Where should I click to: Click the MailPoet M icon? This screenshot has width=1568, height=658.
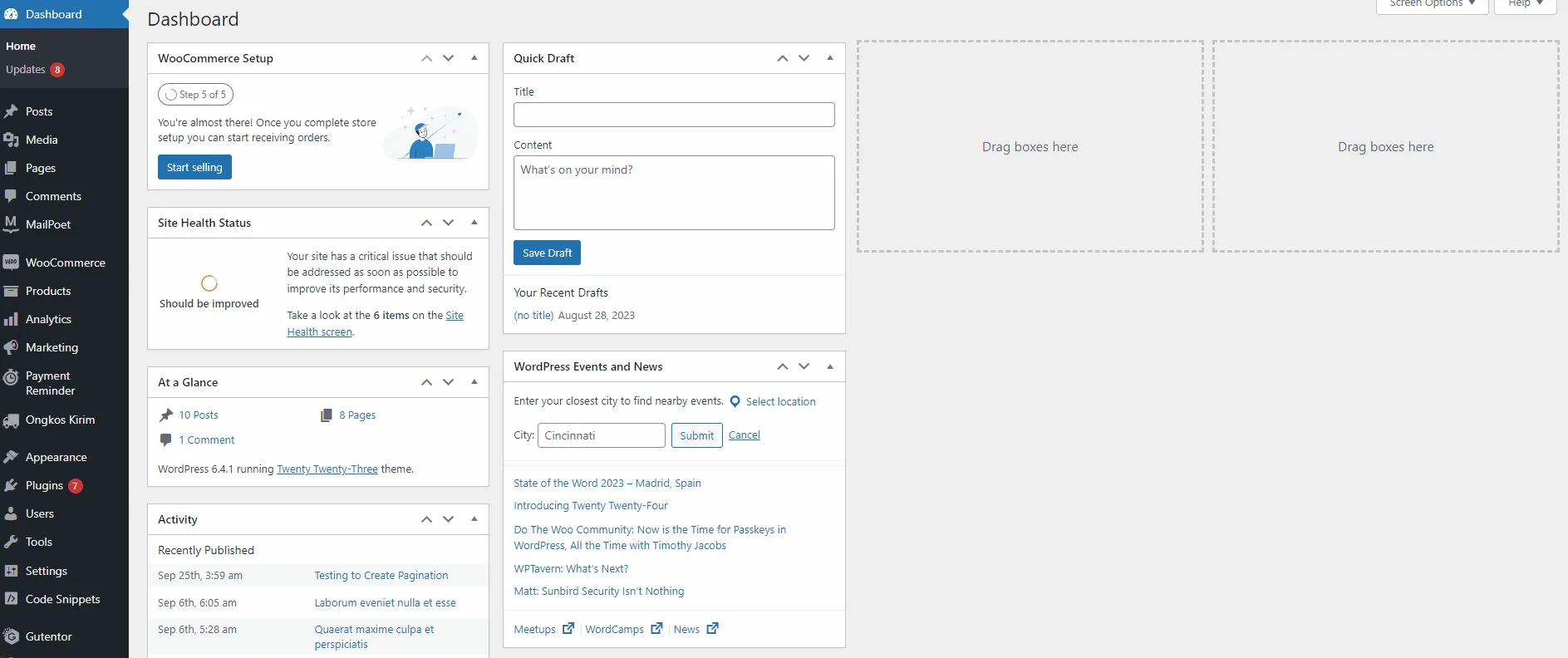(11, 223)
